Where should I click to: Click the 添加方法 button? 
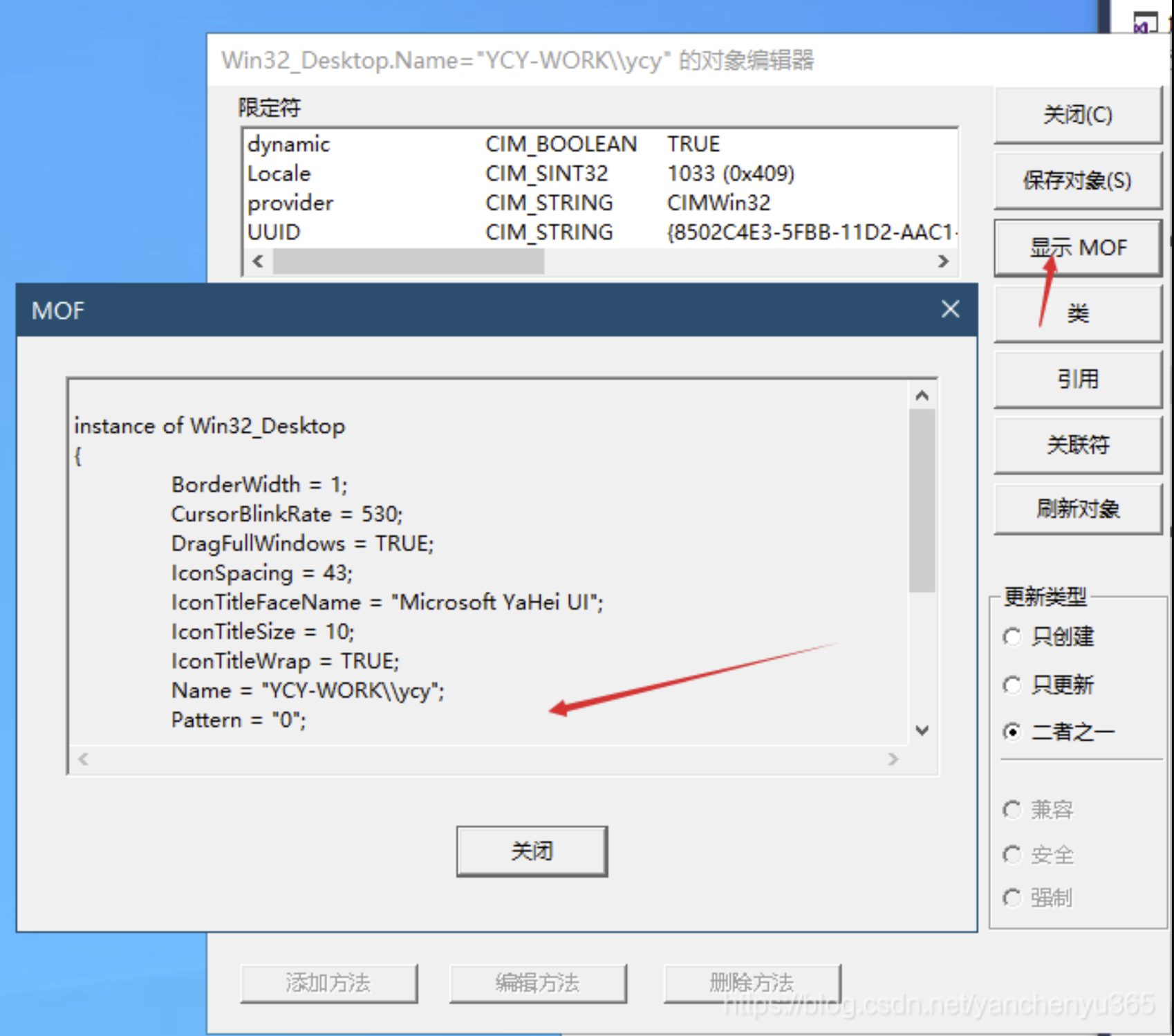click(328, 983)
